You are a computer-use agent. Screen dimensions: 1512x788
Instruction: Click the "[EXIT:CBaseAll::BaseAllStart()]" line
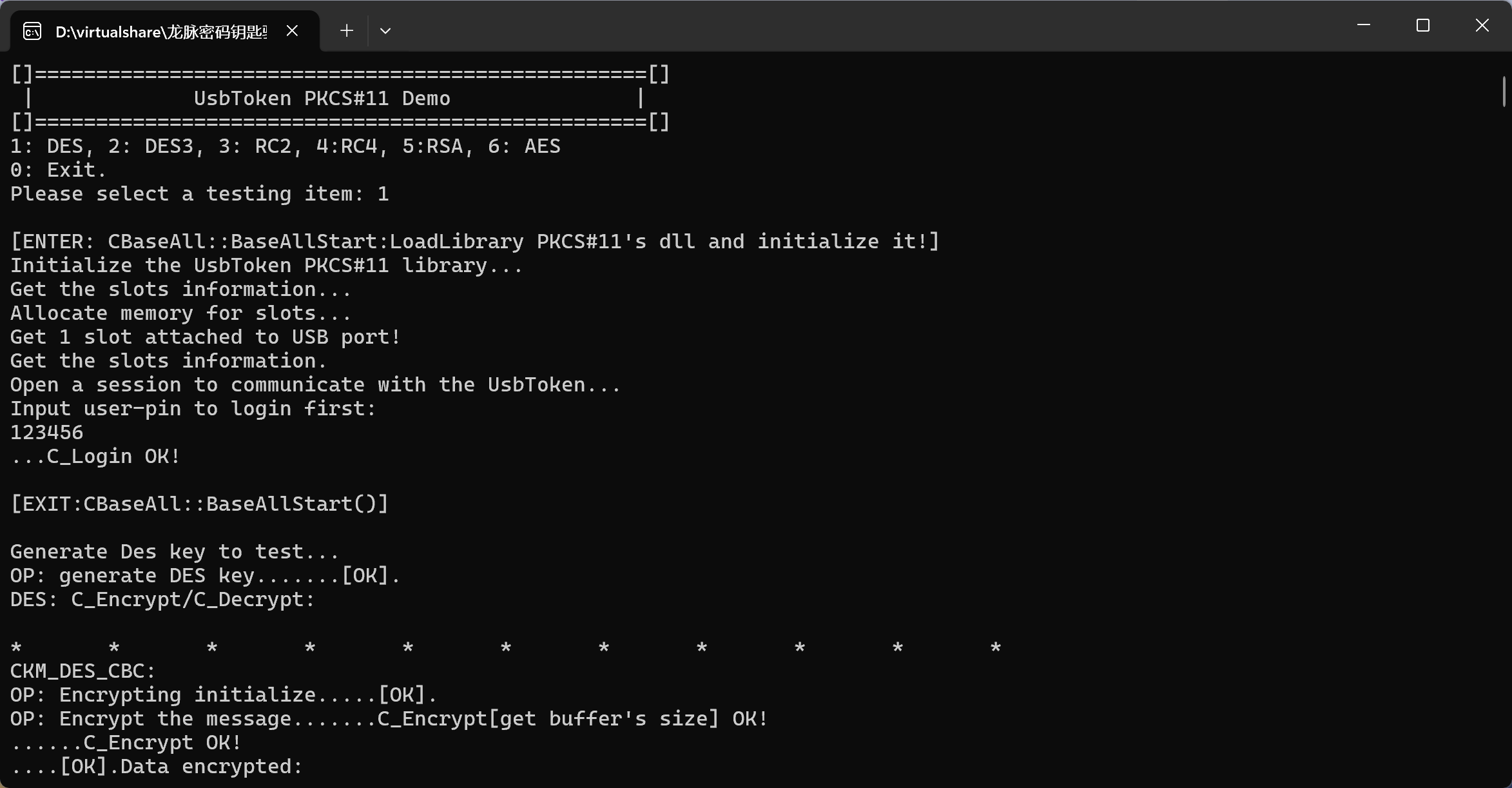point(200,504)
